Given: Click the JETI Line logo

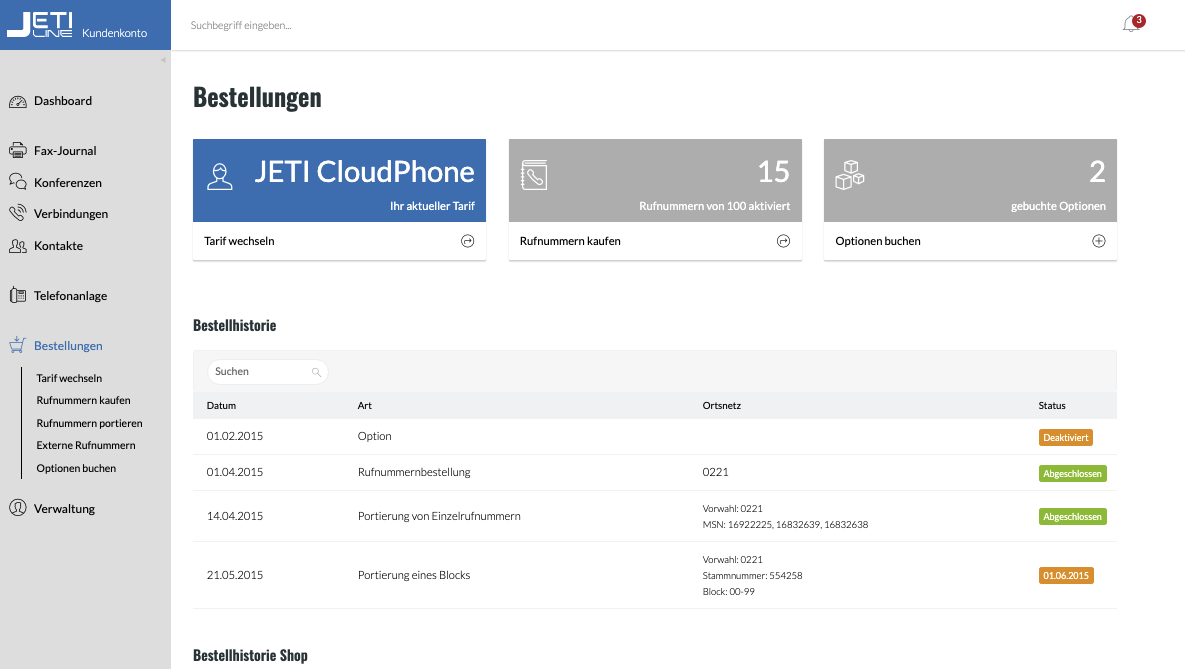Looking at the screenshot, I should 40,25.
